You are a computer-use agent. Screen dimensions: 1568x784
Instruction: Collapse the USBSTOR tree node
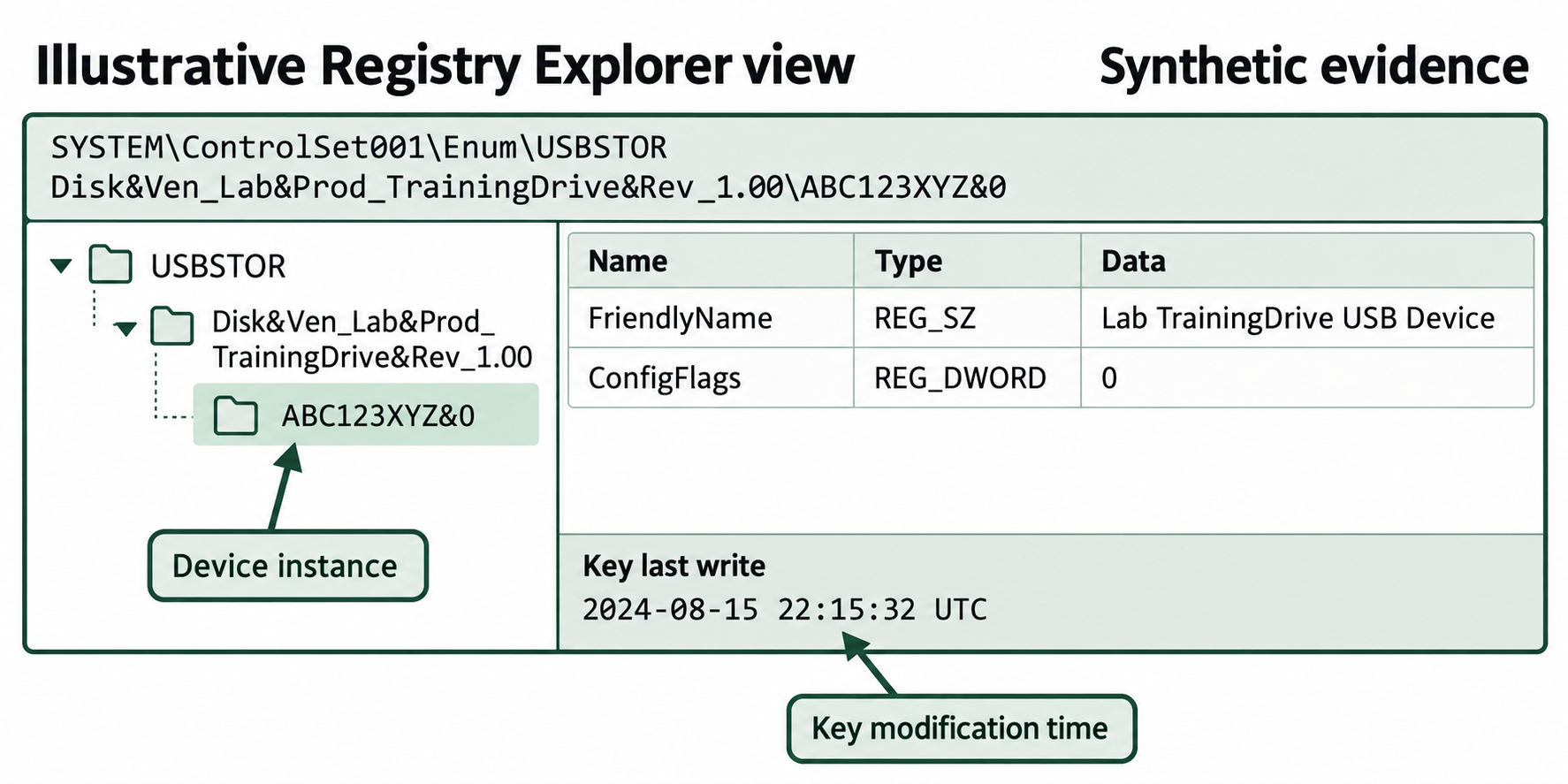pyautogui.click(x=61, y=265)
